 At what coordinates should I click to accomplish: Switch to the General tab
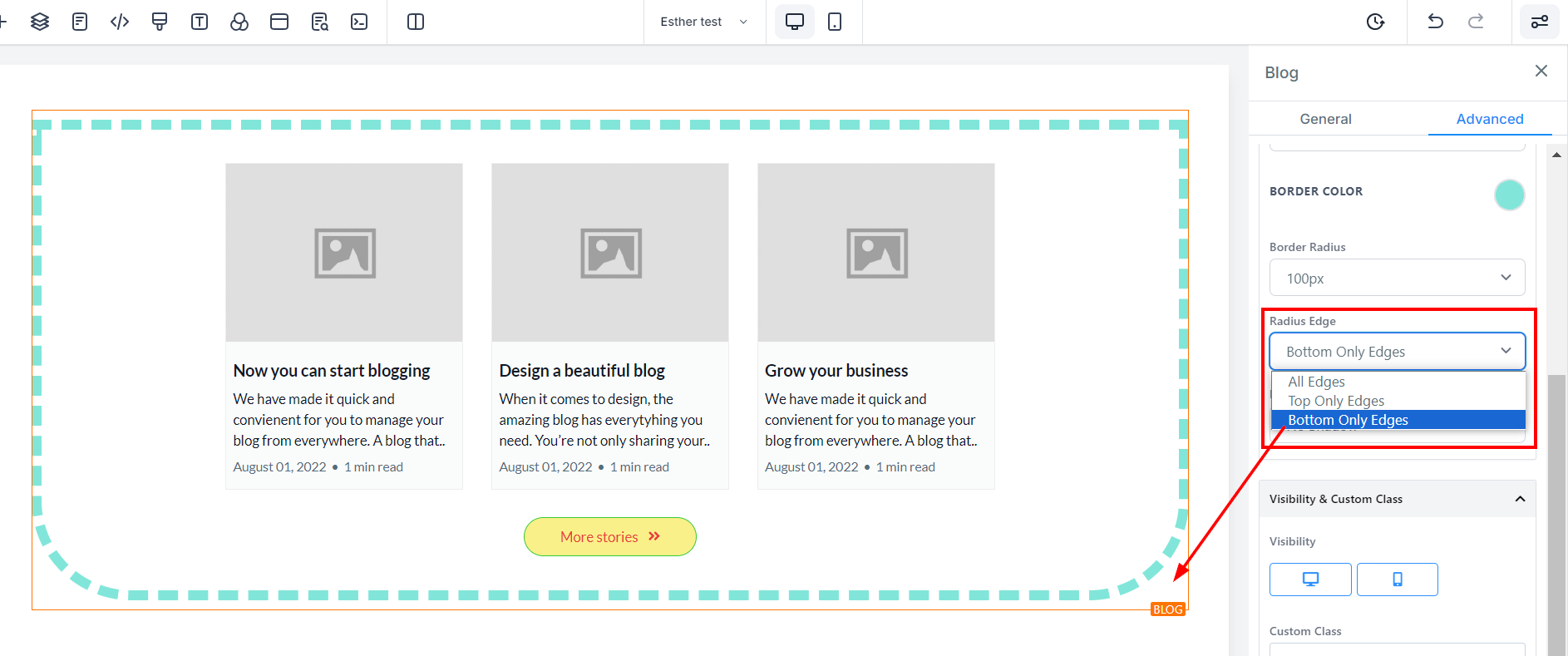(1325, 119)
